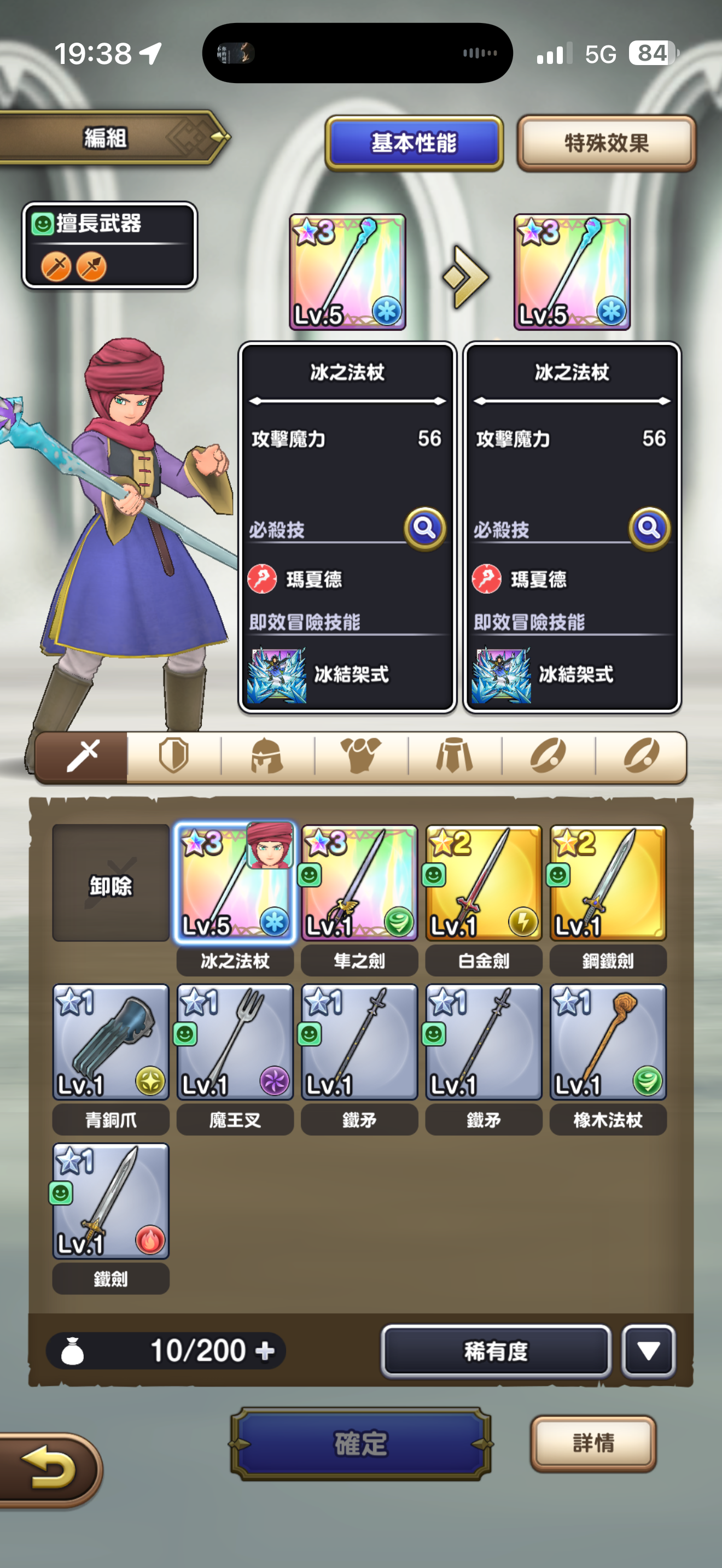
Task: Open the first accessory ring tab
Action: 548,757
